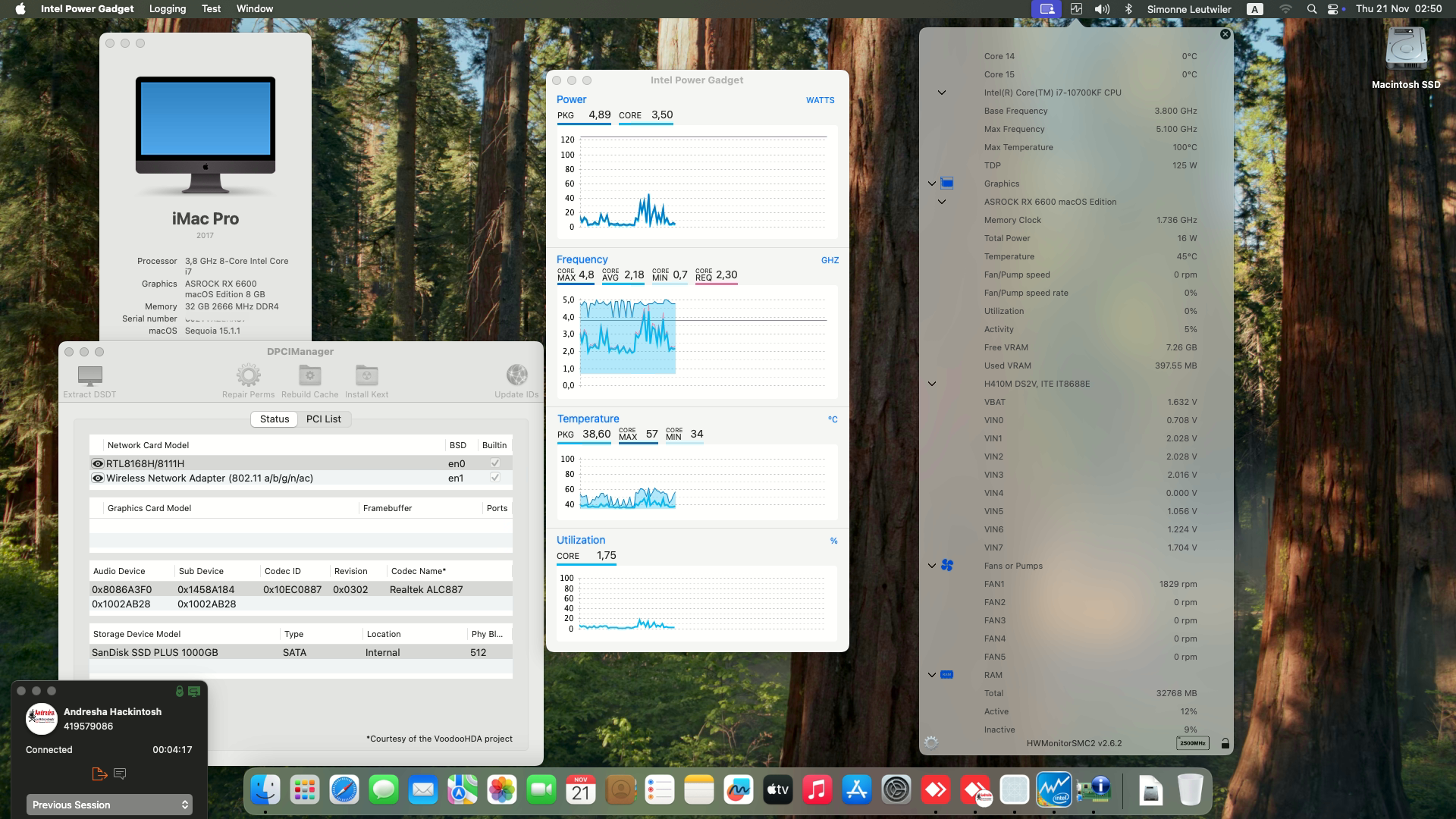
Task: Click HWMonitor menu bar chart icon
Action: click(1076, 9)
